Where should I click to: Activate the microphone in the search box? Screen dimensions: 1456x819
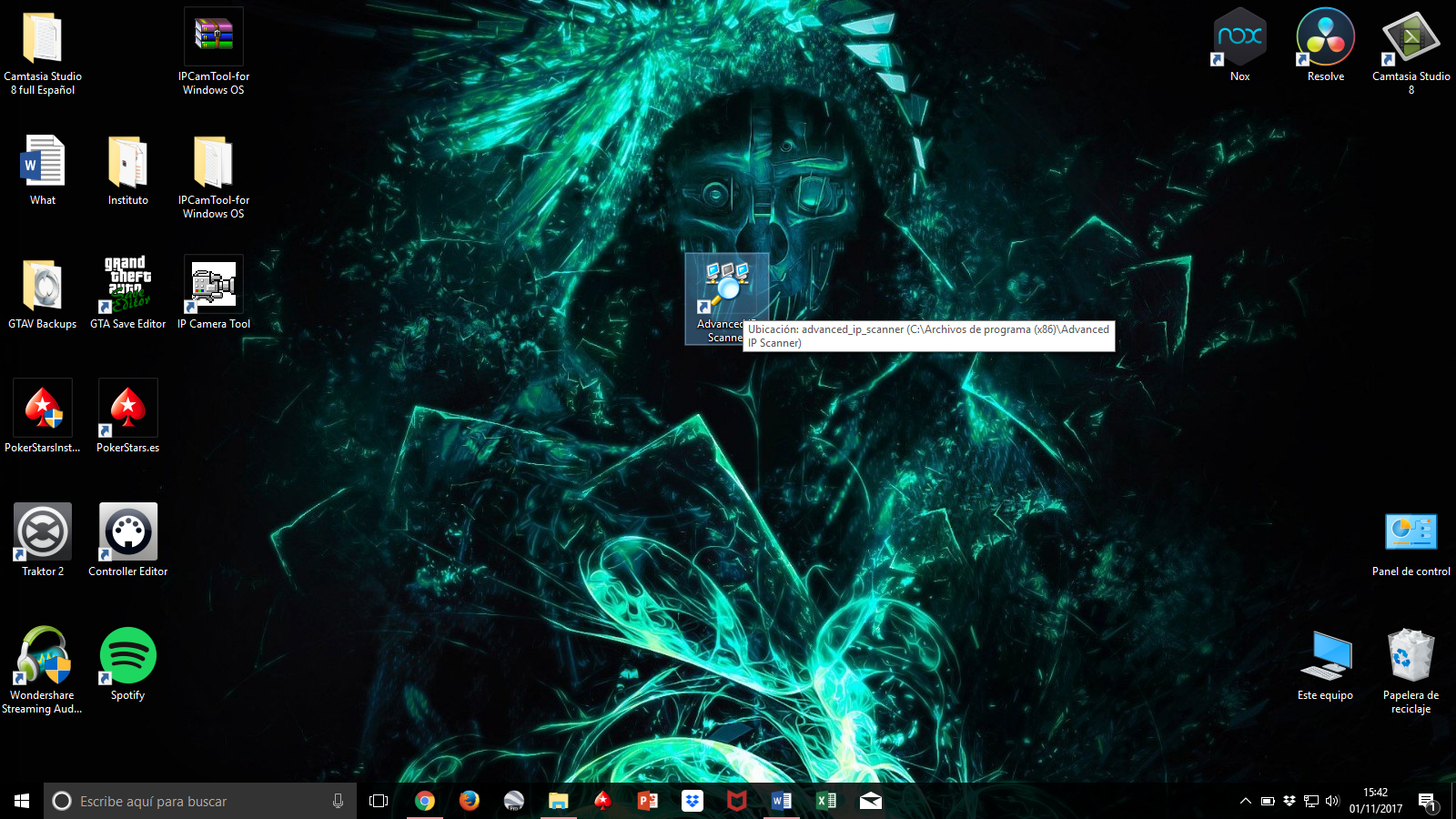pyautogui.click(x=338, y=801)
